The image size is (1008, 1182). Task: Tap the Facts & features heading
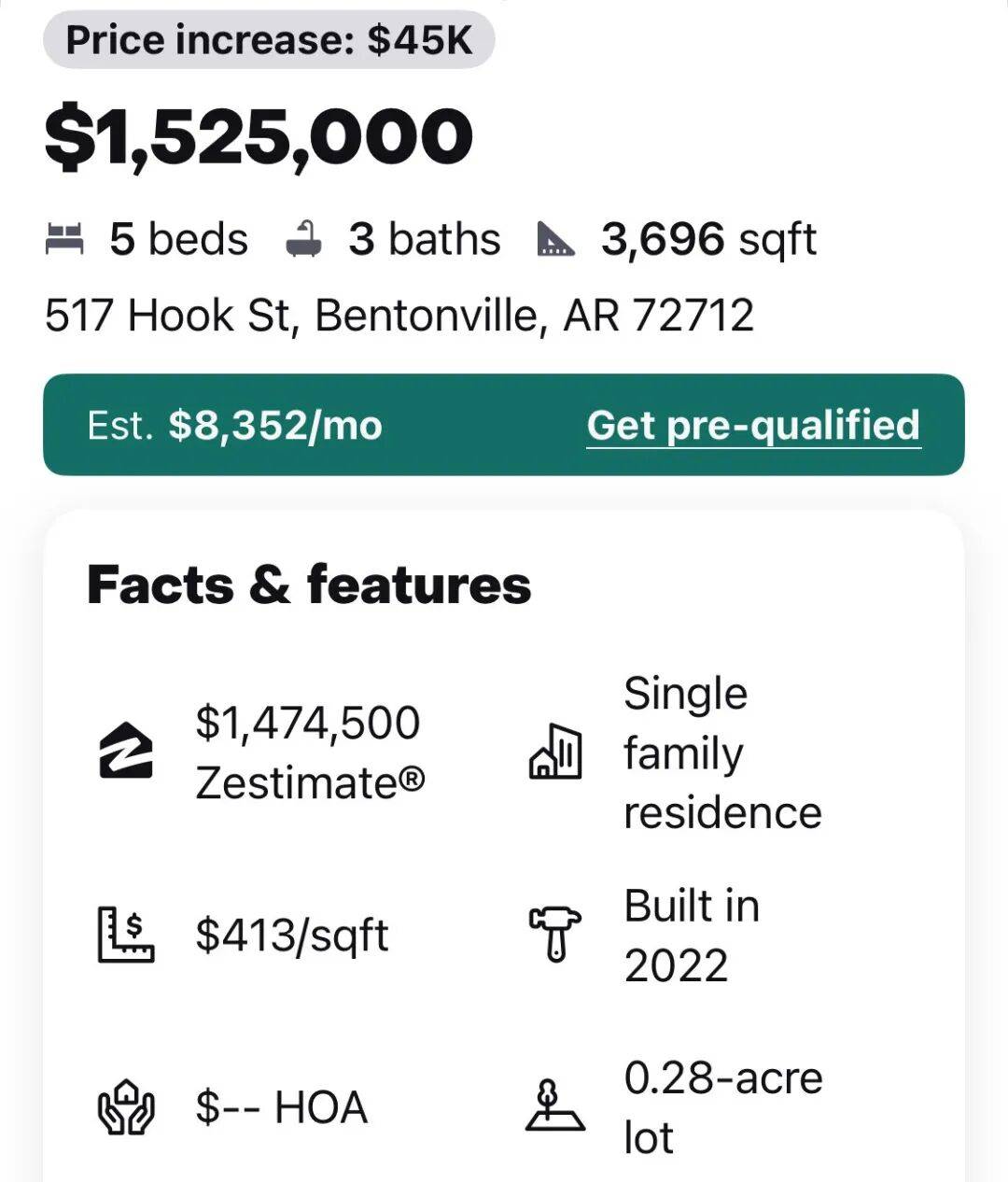tap(309, 585)
